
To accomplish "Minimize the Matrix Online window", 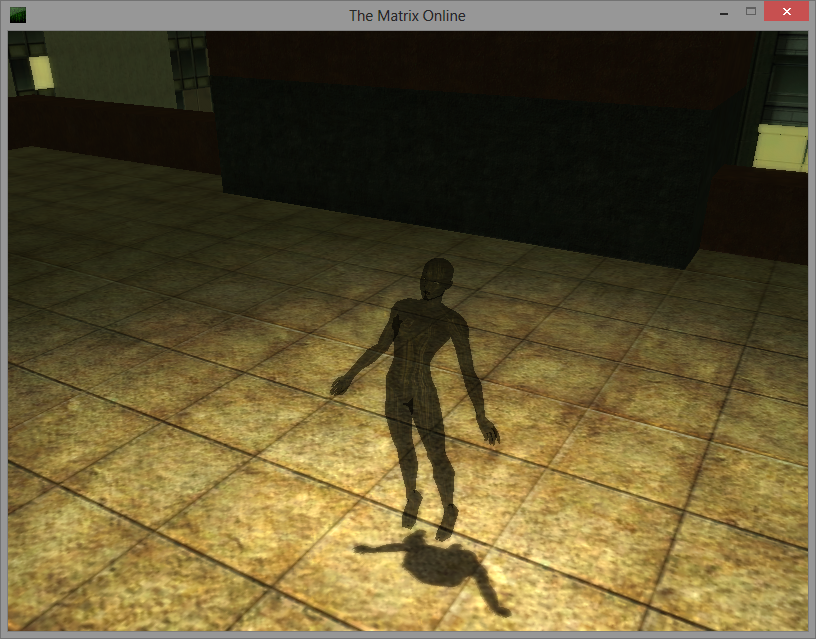I will pos(723,12).
